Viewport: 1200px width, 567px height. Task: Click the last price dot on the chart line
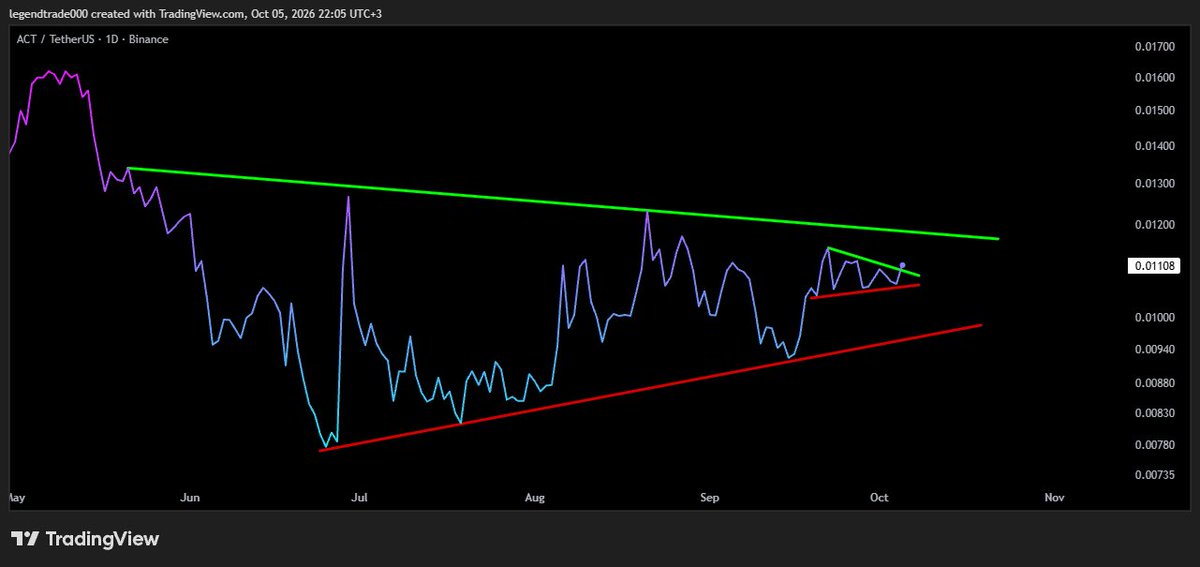[x=903, y=266]
